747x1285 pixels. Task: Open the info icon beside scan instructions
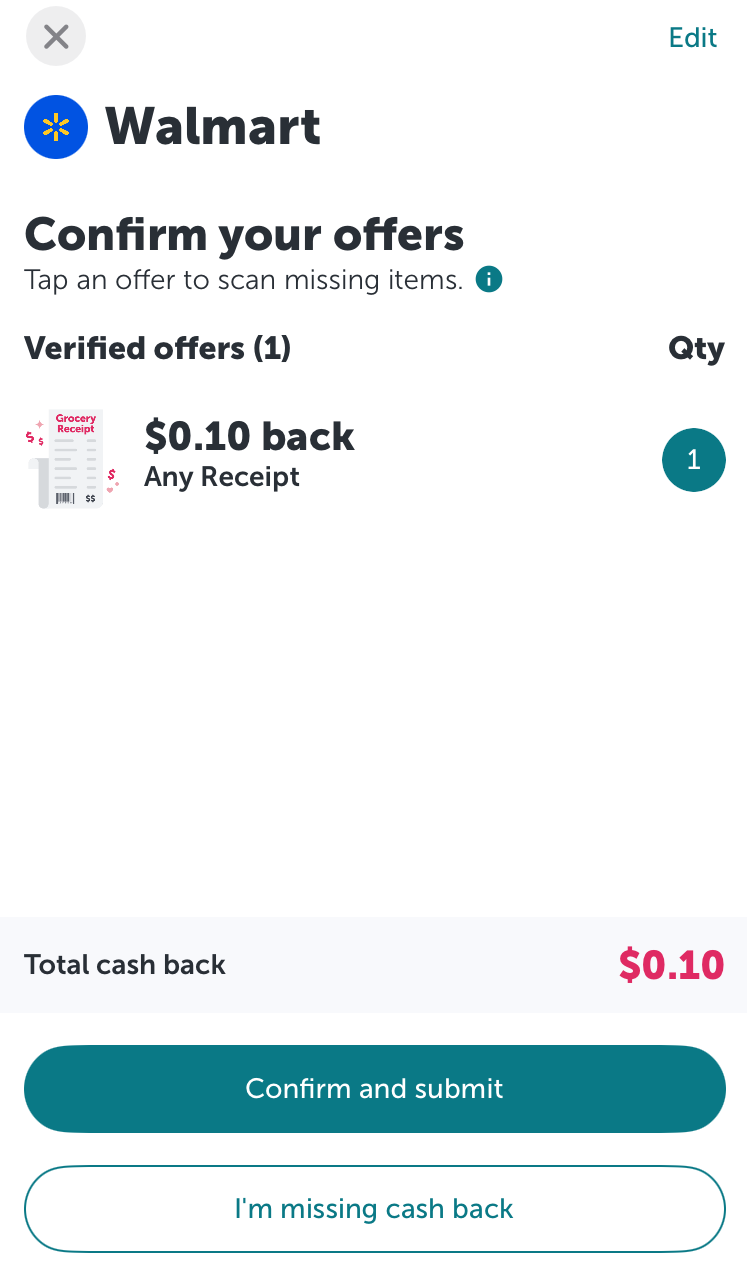click(x=489, y=280)
